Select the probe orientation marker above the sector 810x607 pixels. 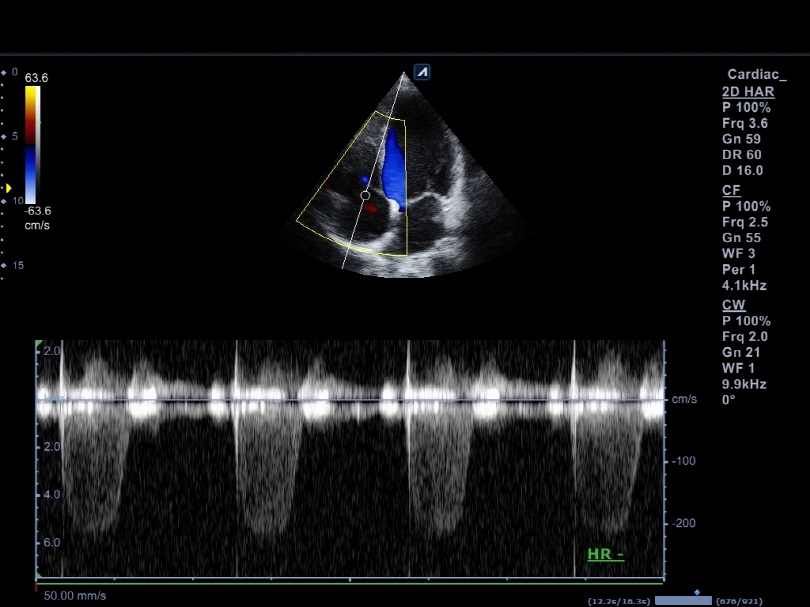coord(423,72)
